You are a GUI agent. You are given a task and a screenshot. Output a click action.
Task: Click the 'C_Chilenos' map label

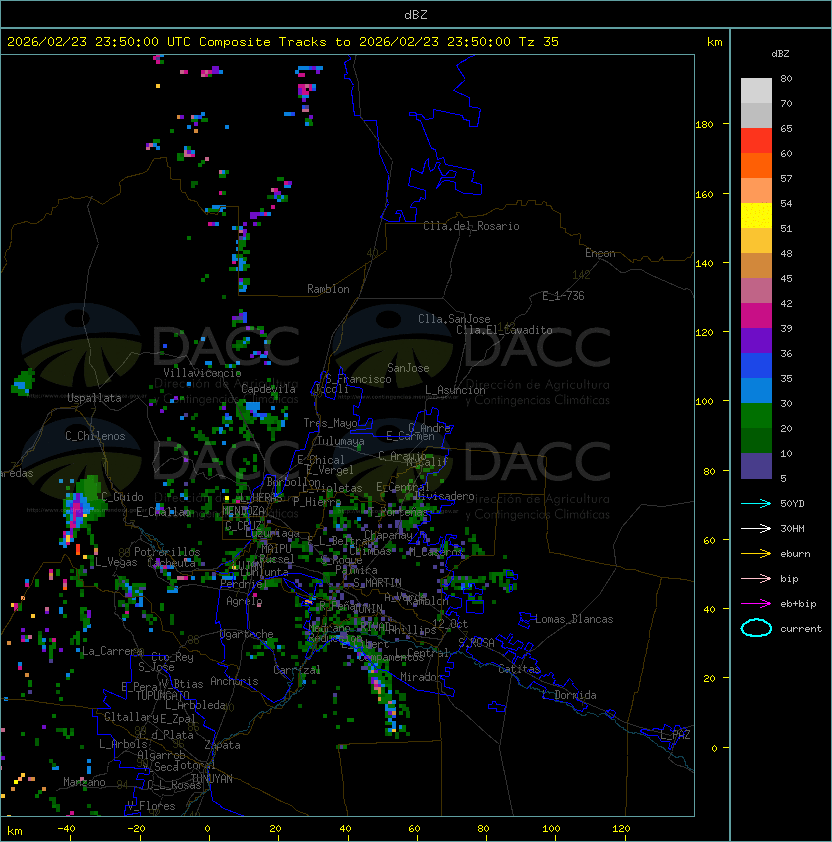[x=95, y=436]
